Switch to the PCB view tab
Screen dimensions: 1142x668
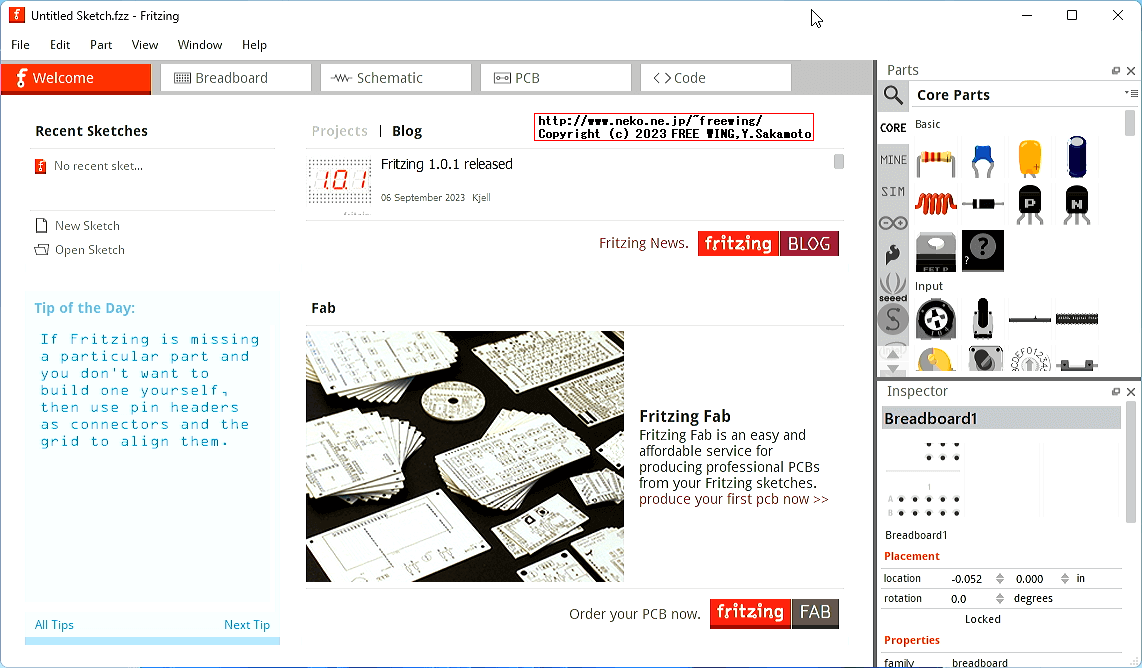(556, 78)
